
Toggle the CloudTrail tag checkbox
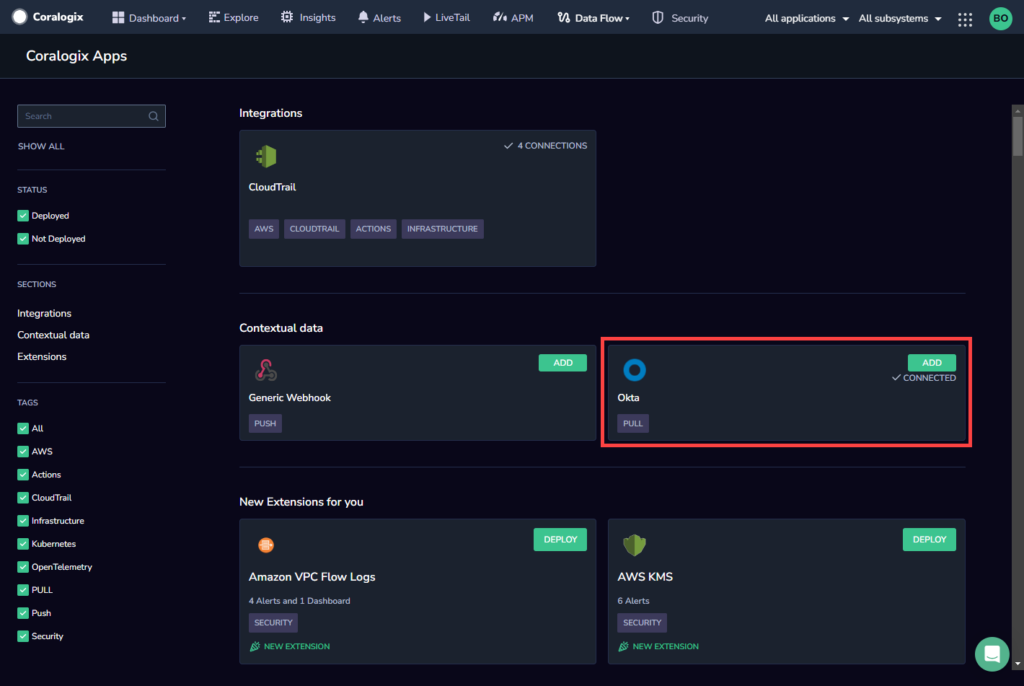coord(23,498)
